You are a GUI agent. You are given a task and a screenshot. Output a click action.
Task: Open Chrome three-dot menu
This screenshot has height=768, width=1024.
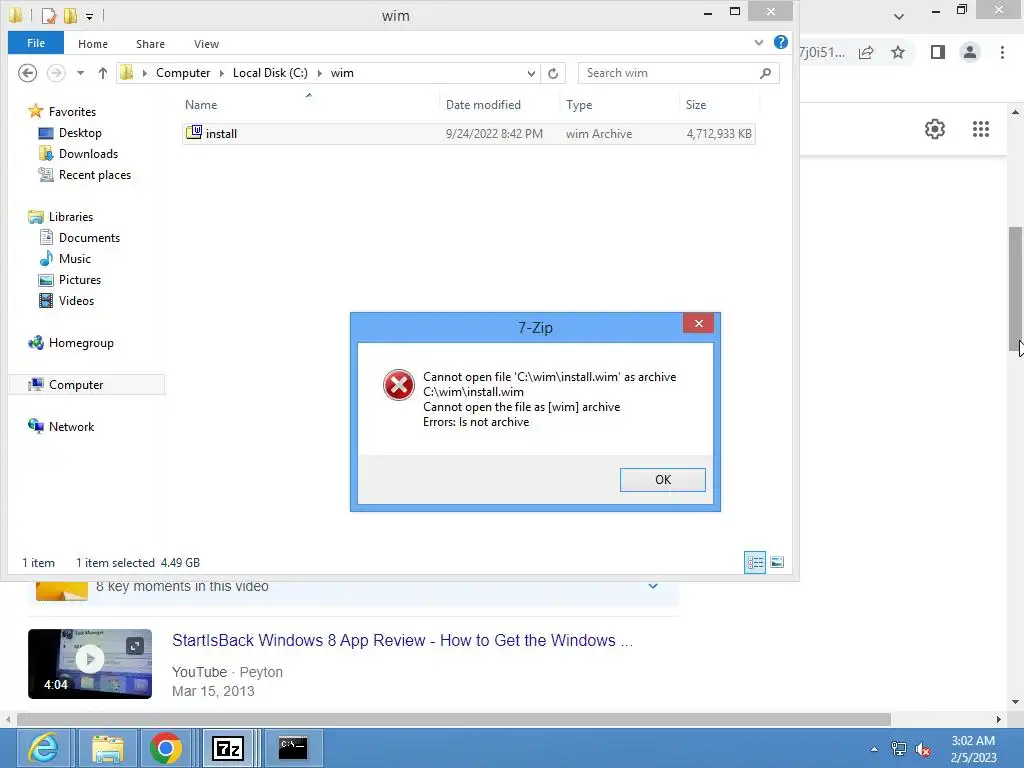pyautogui.click(x=1002, y=52)
